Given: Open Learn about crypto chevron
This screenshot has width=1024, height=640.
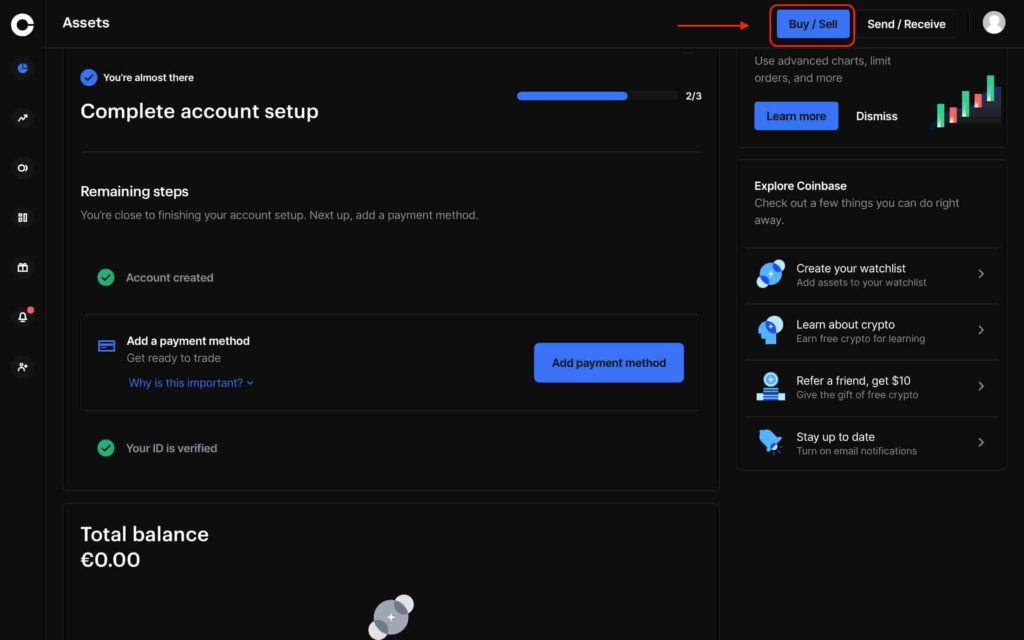Looking at the screenshot, I should click(x=981, y=330).
